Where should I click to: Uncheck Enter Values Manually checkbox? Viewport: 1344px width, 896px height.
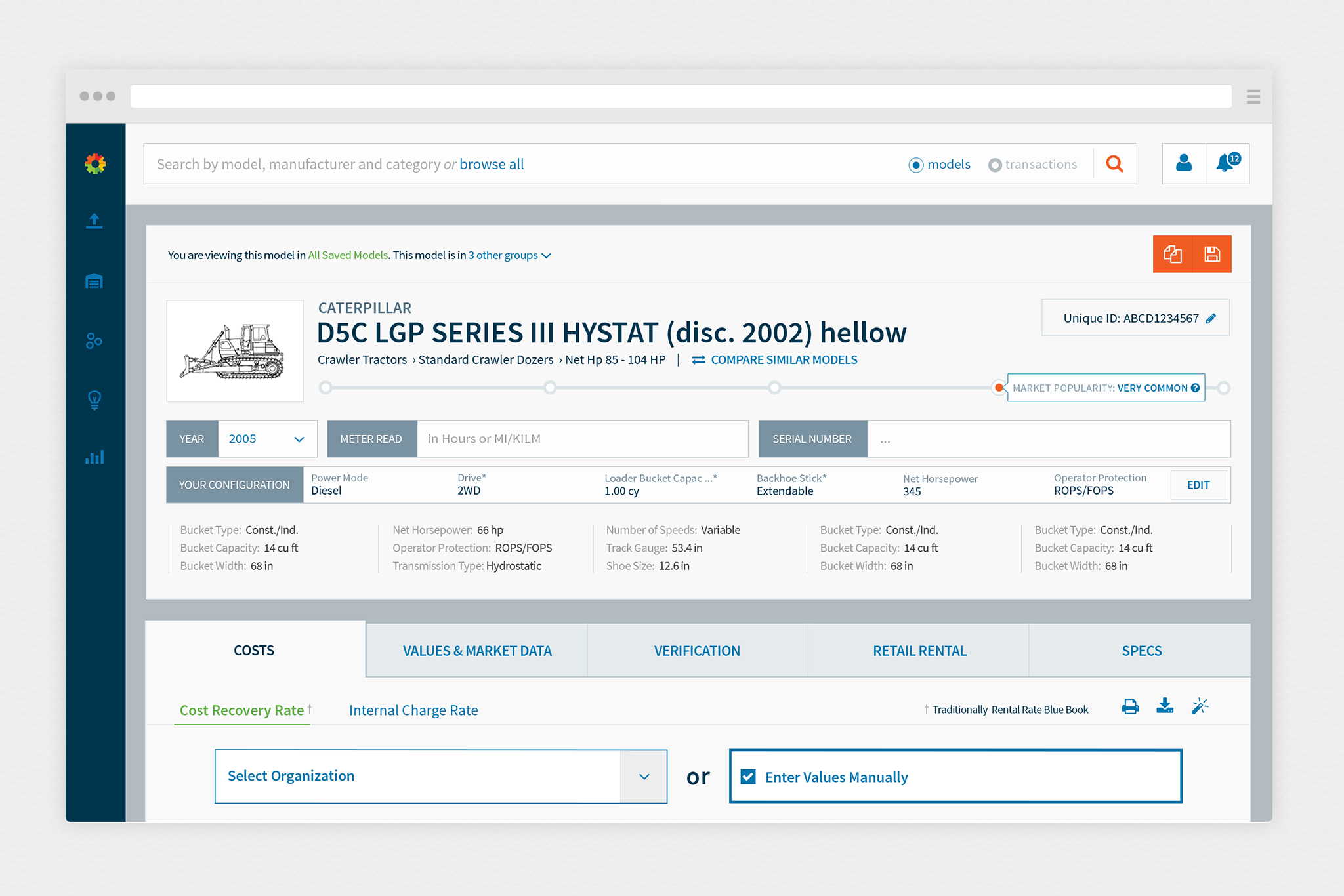[x=748, y=777]
